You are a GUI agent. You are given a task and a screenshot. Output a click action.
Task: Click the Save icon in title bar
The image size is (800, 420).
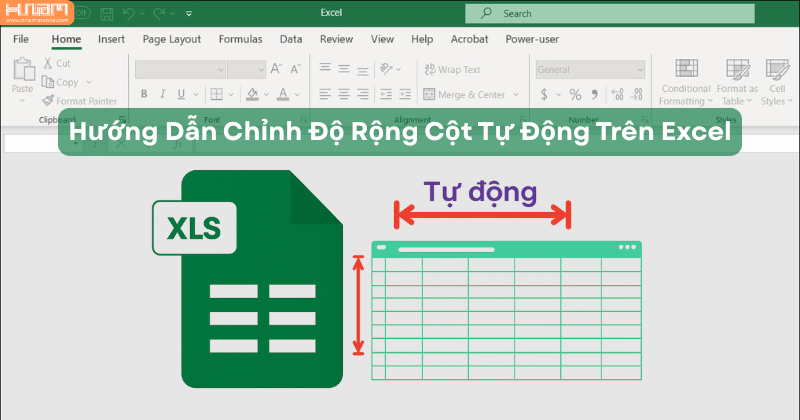(x=107, y=14)
